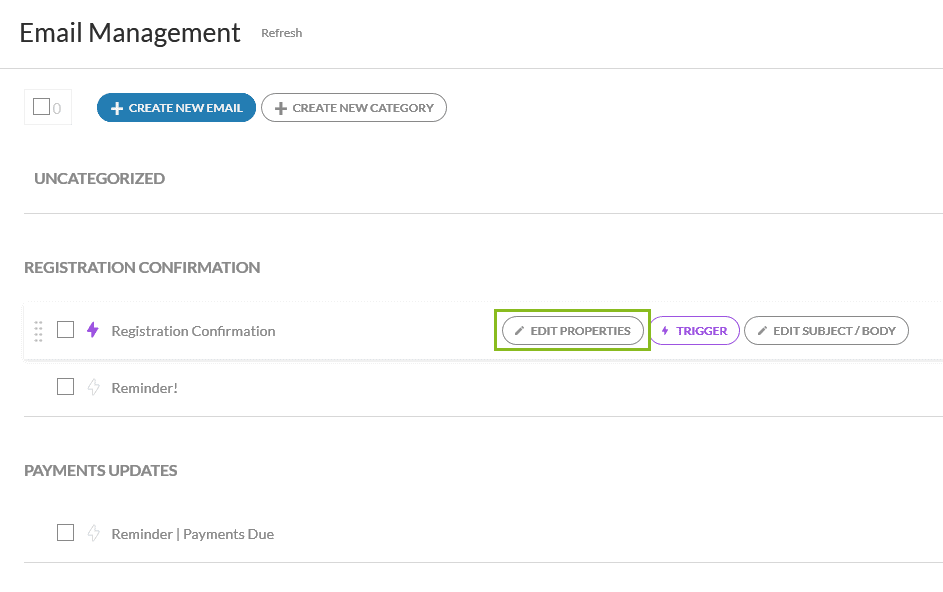Click the purple lightning icon for Registration Confirmation

coord(93,330)
